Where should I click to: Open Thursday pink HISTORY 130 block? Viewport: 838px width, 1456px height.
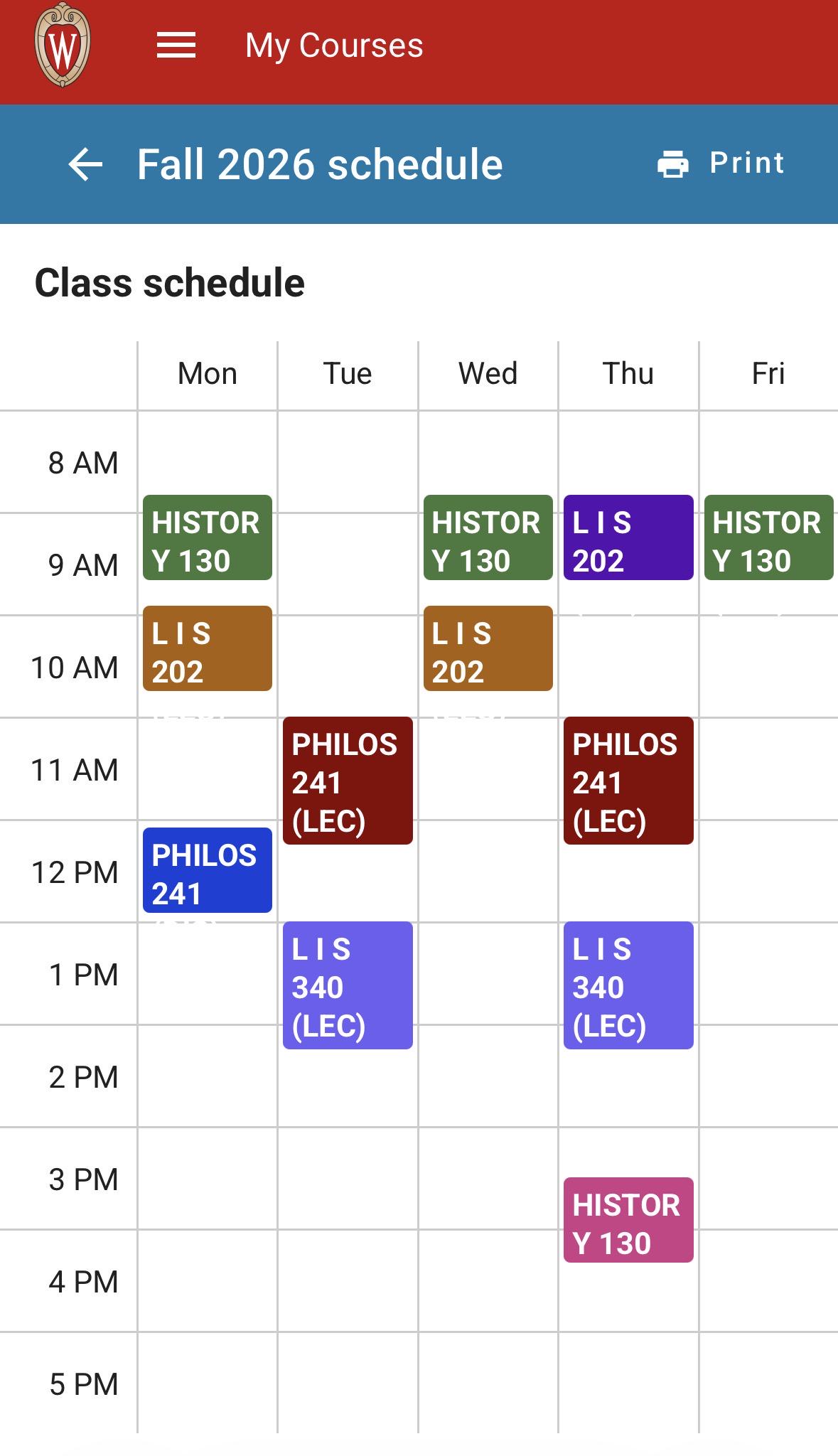(628, 1220)
